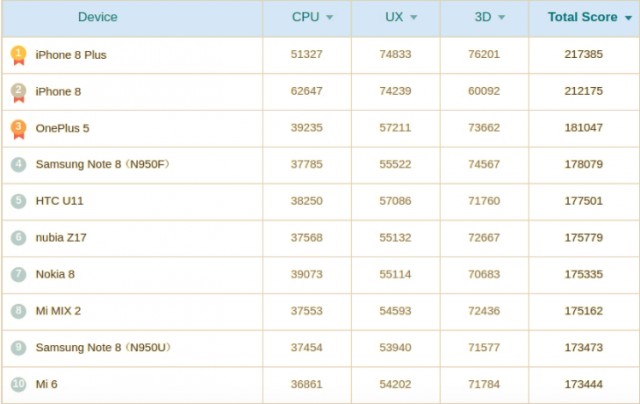Click the rank 5 badge icon

coord(18,201)
